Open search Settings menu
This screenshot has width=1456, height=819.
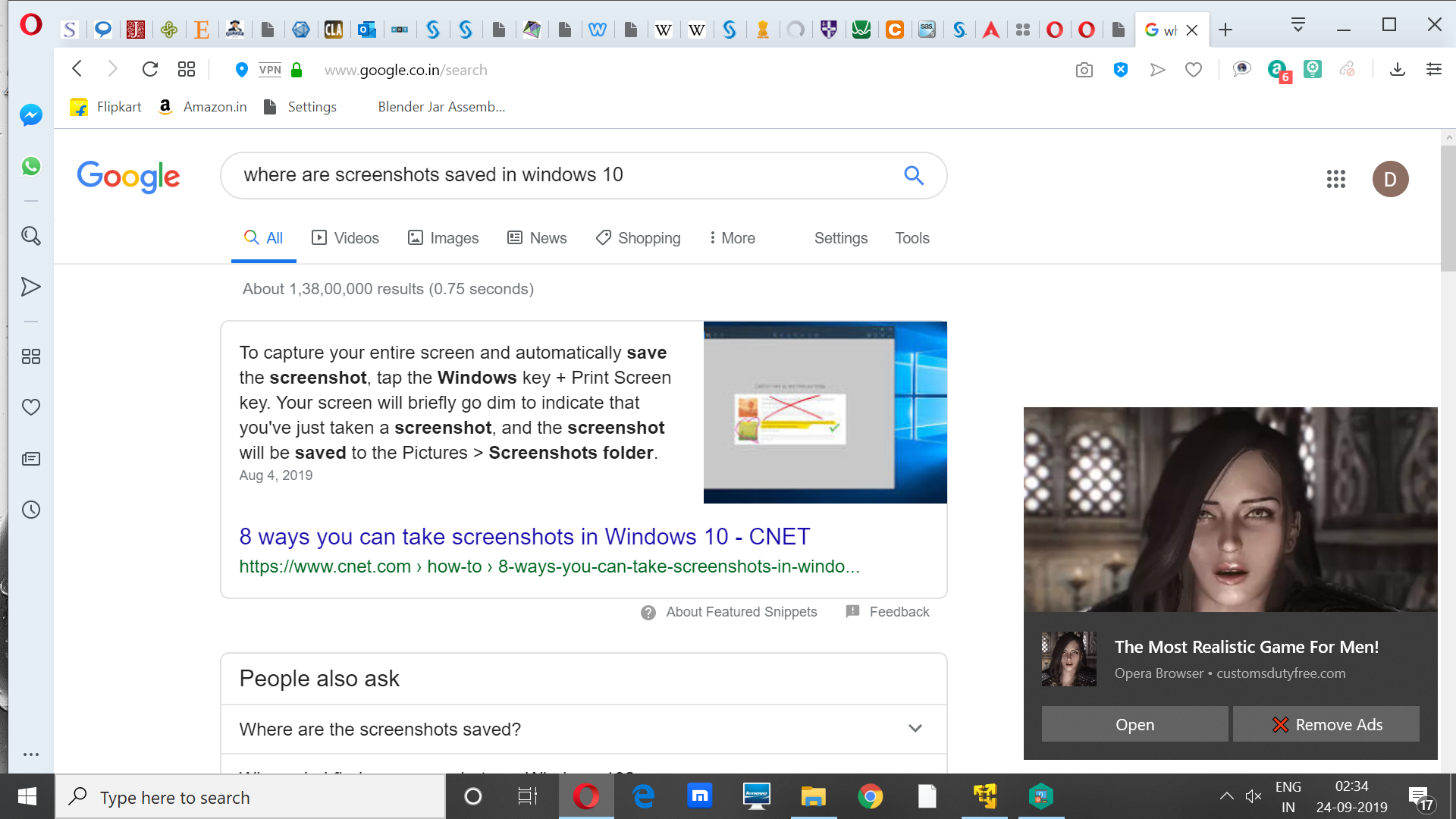coord(841,238)
